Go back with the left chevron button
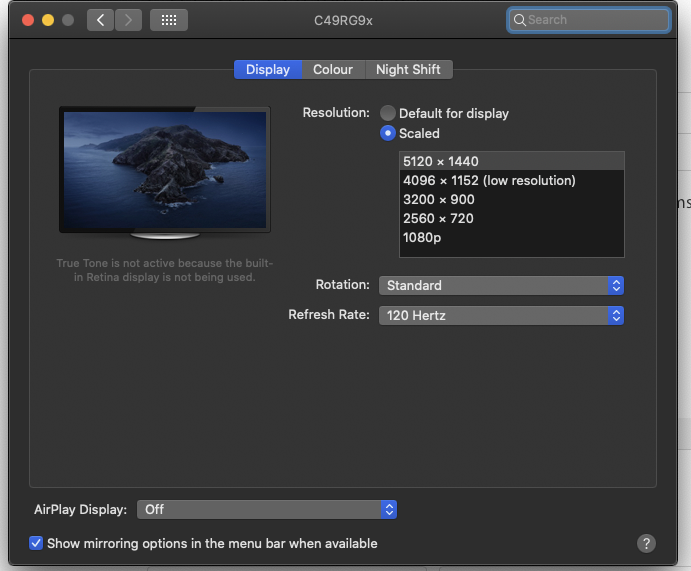 click(x=100, y=20)
